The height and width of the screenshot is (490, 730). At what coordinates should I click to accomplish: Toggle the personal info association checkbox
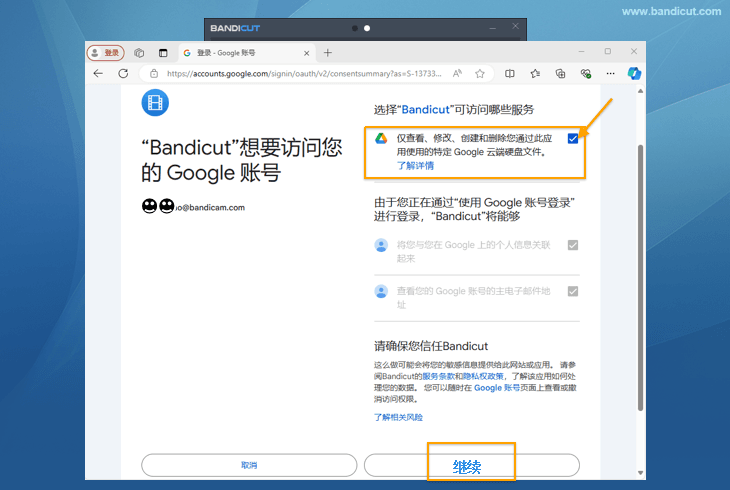click(573, 245)
